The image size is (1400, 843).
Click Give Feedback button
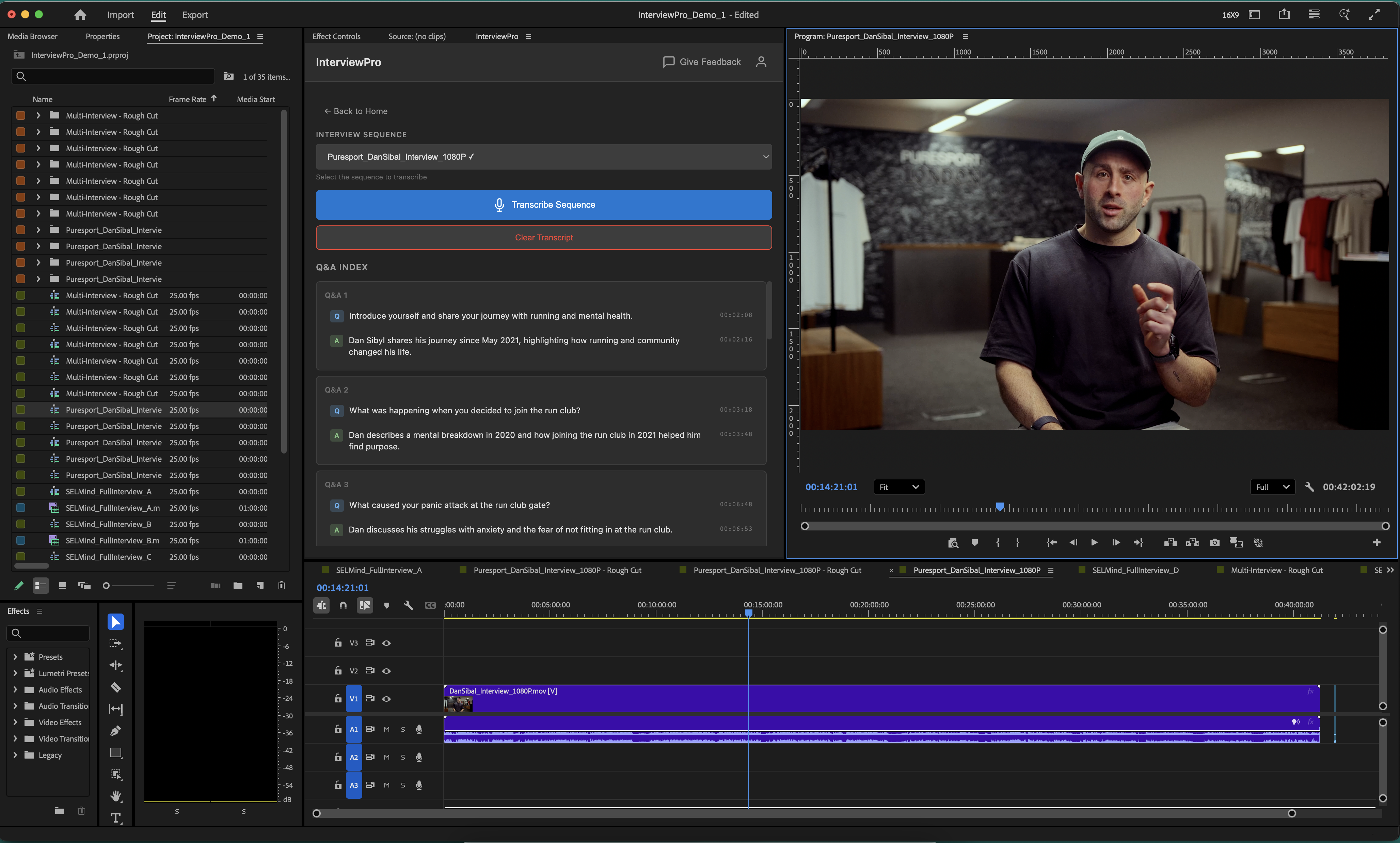(x=701, y=62)
